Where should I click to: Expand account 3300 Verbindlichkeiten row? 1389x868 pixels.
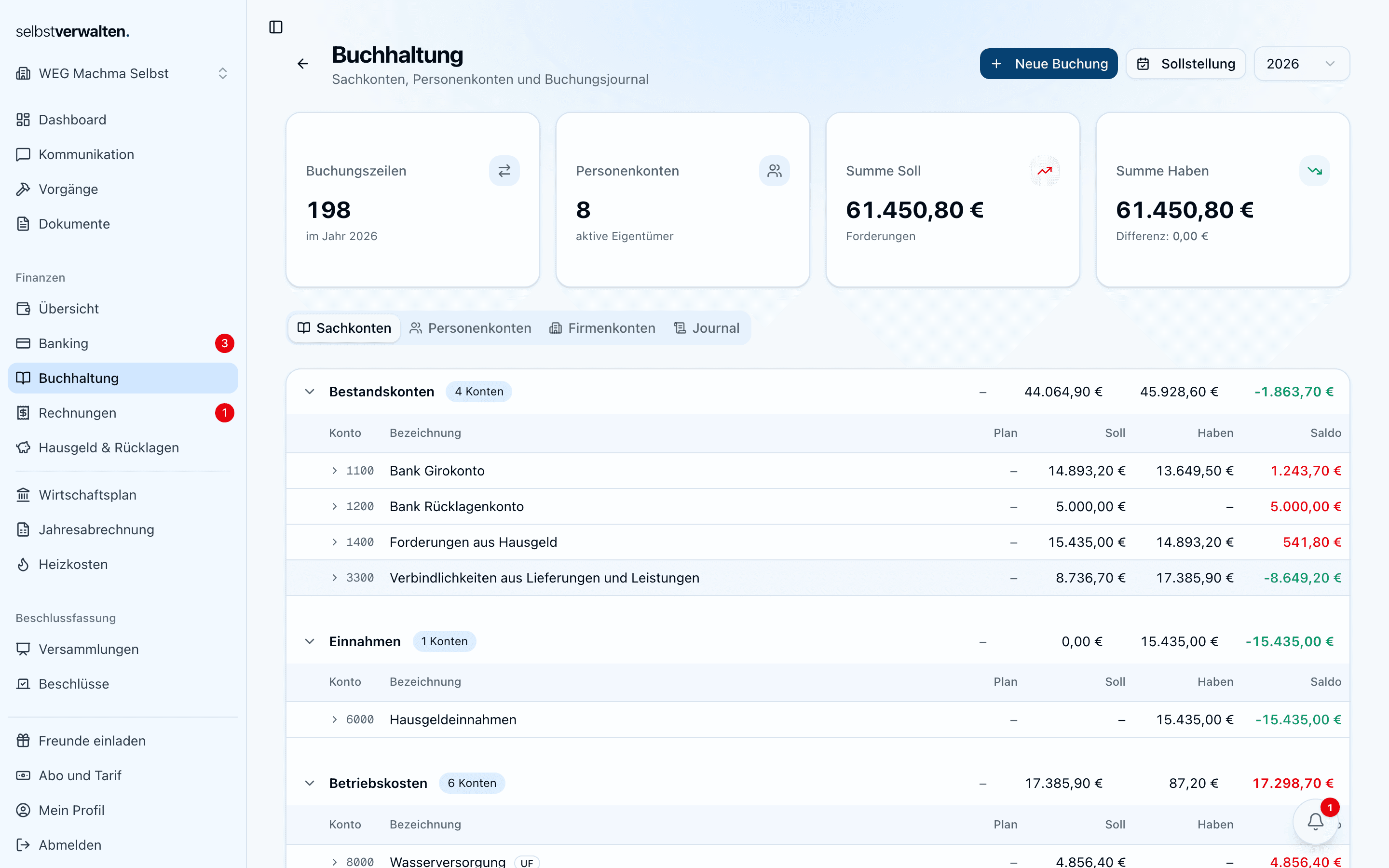tap(335, 578)
